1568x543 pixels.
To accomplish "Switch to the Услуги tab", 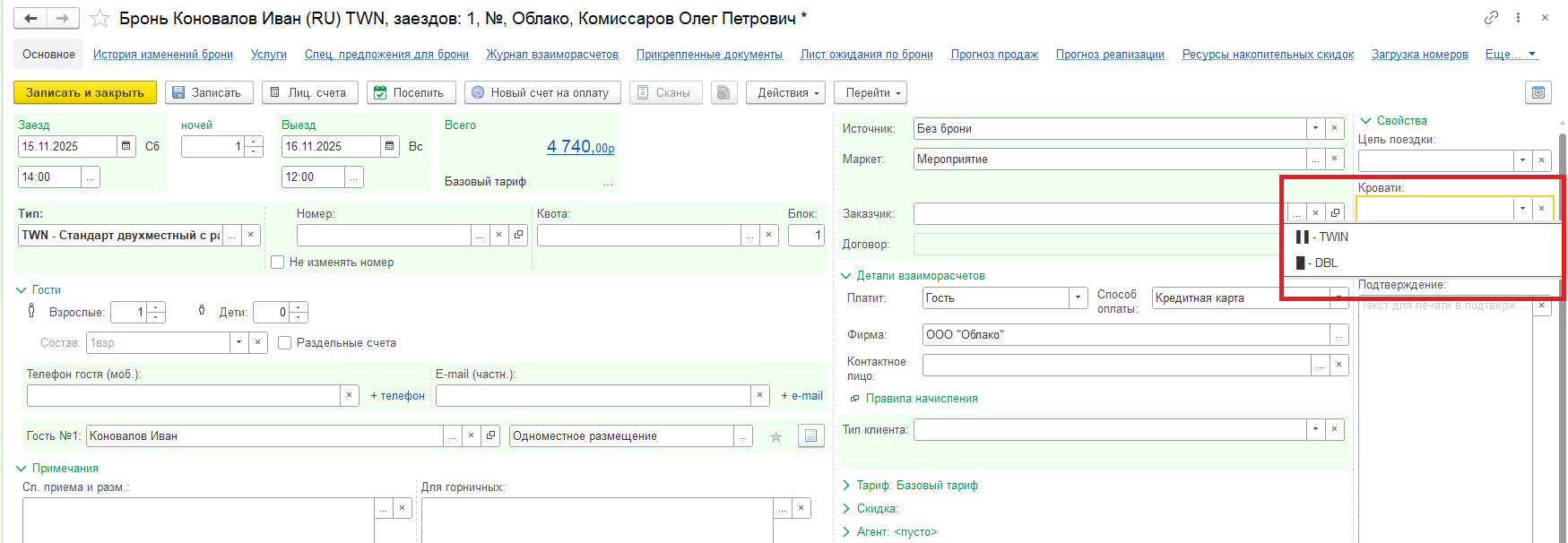I will click(x=268, y=55).
